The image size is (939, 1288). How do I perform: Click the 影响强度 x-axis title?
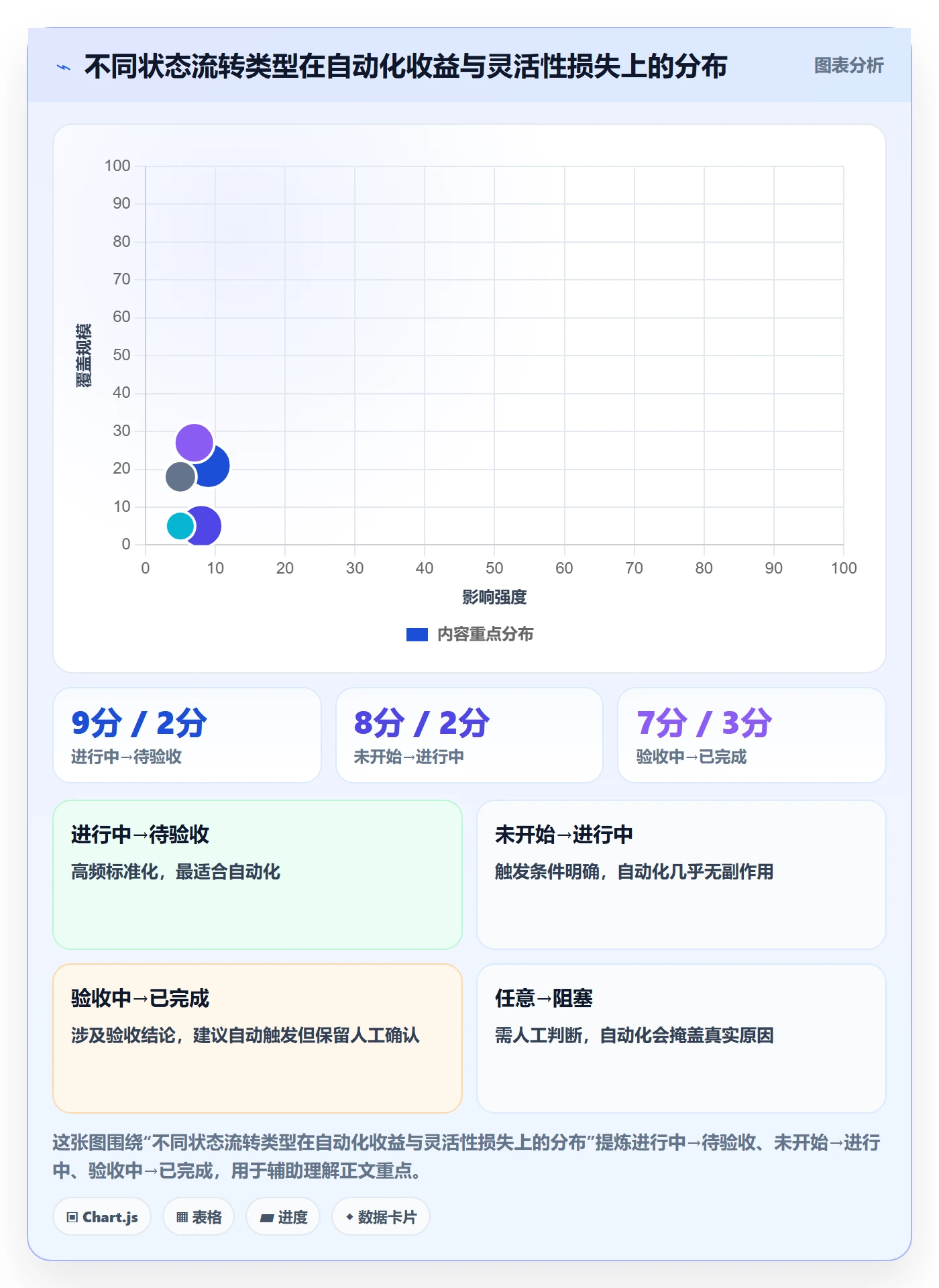(494, 597)
